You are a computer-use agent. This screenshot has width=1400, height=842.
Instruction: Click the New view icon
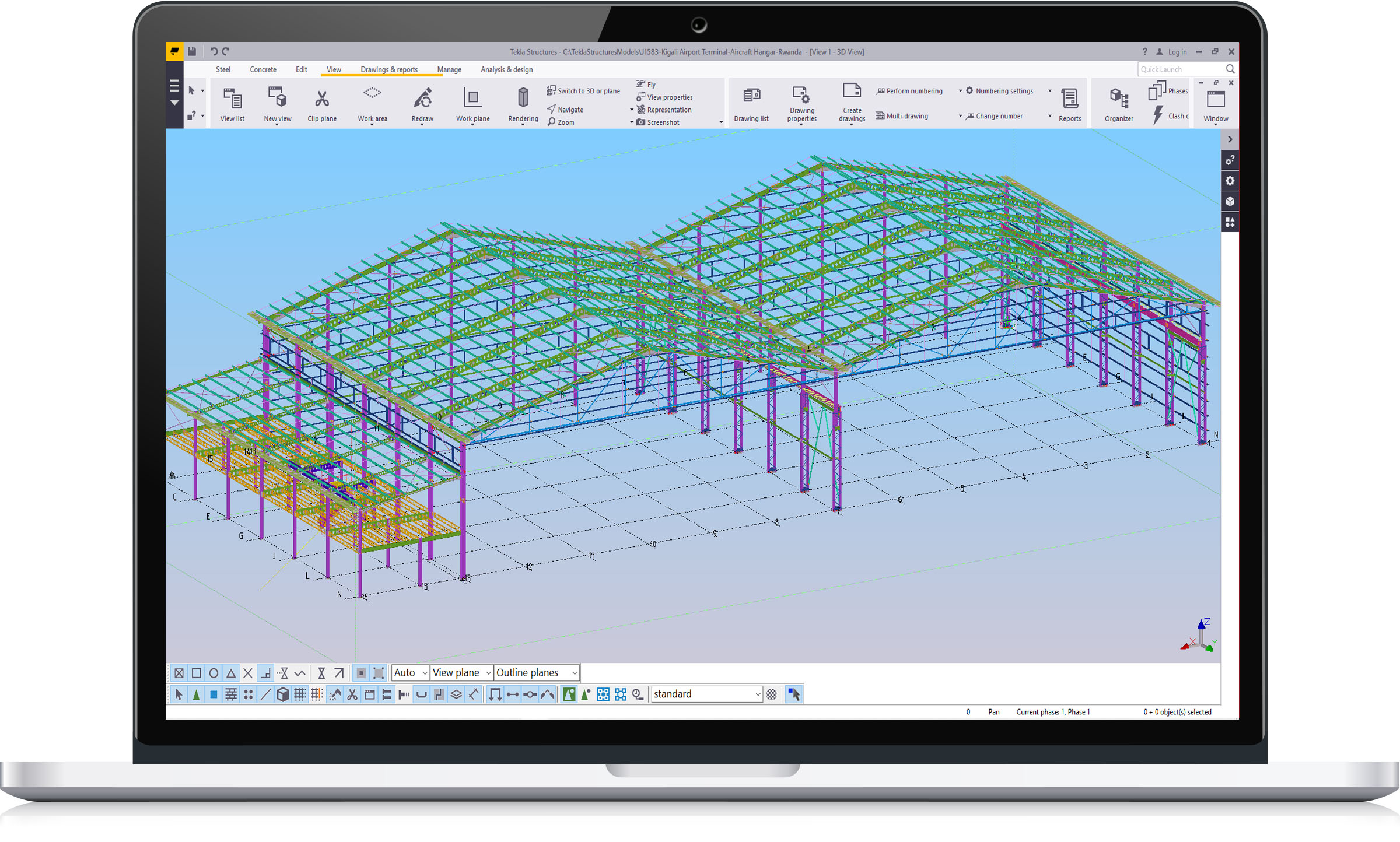(278, 97)
